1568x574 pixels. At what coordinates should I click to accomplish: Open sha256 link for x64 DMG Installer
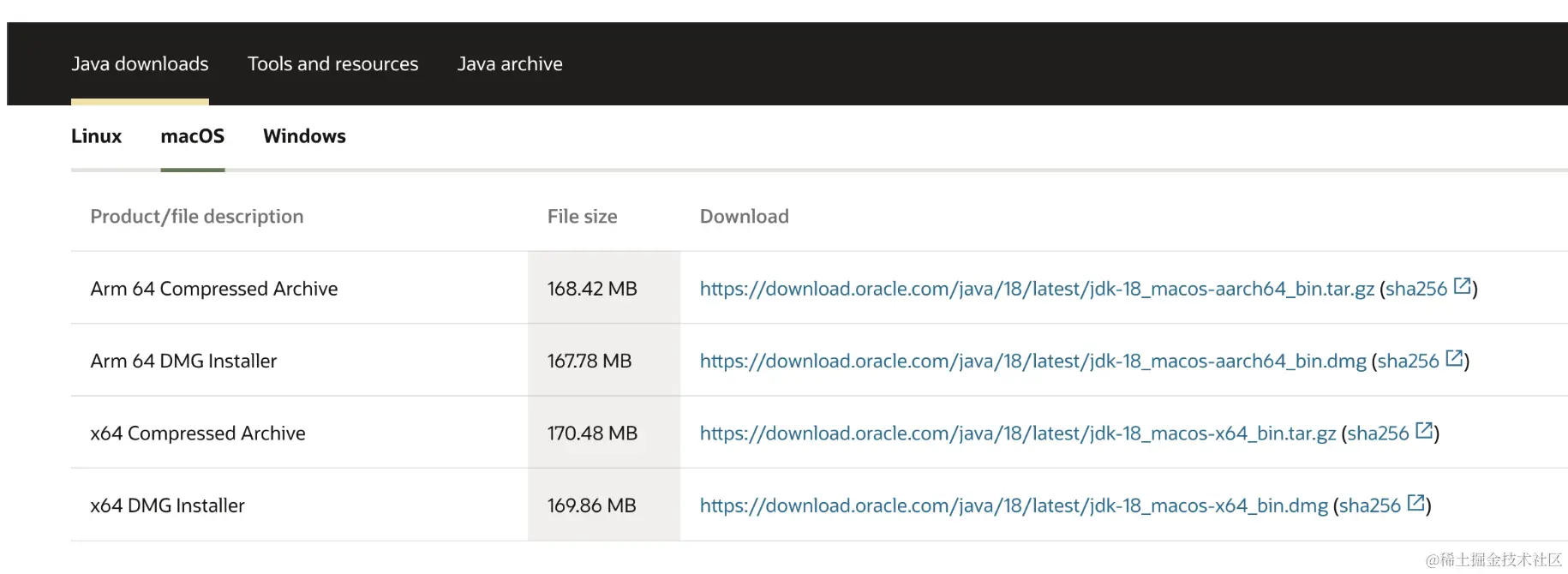1370,506
